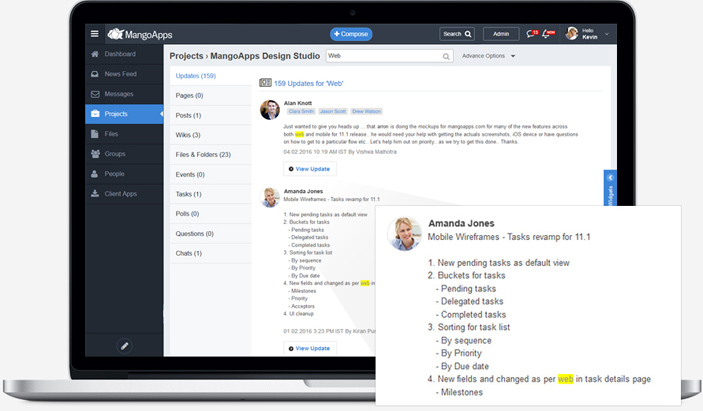Click Amanda Jones's large avatar in zoomed card
Image resolution: width=703 pixels, height=411 pixels.
pyautogui.click(x=404, y=234)
